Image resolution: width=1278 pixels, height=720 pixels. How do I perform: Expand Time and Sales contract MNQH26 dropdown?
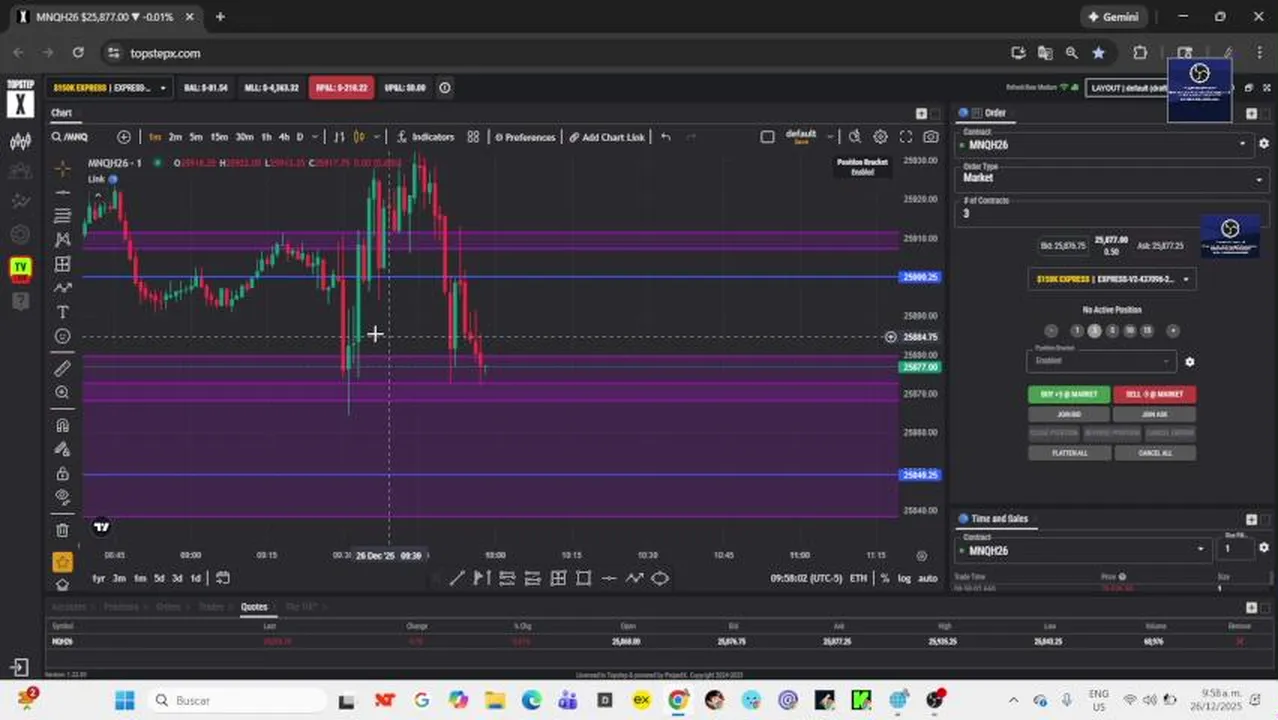coord(1083,550)
